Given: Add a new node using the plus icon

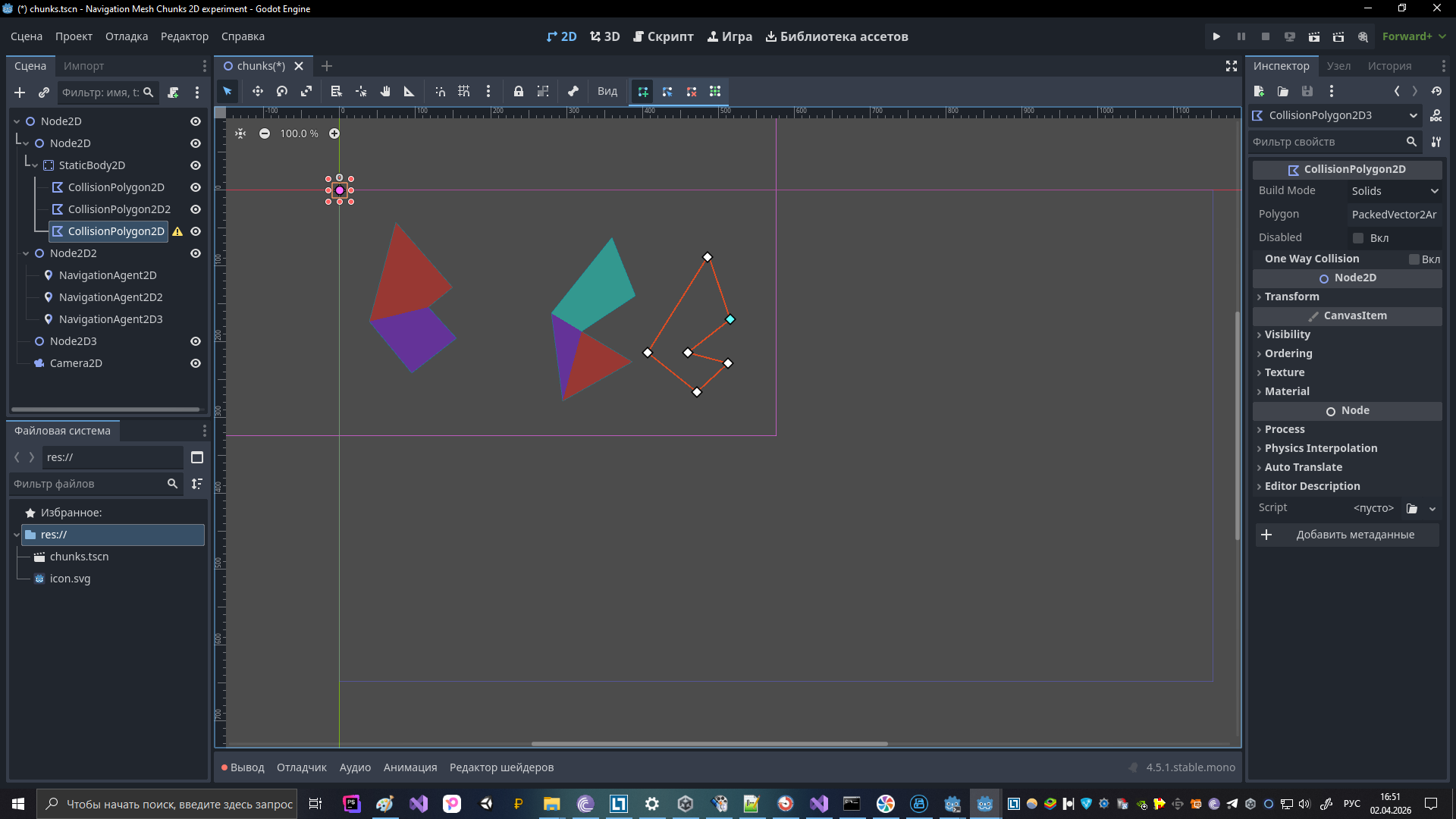Looking at the screenshot, I should pyautogui.click(x=20, y=93).
